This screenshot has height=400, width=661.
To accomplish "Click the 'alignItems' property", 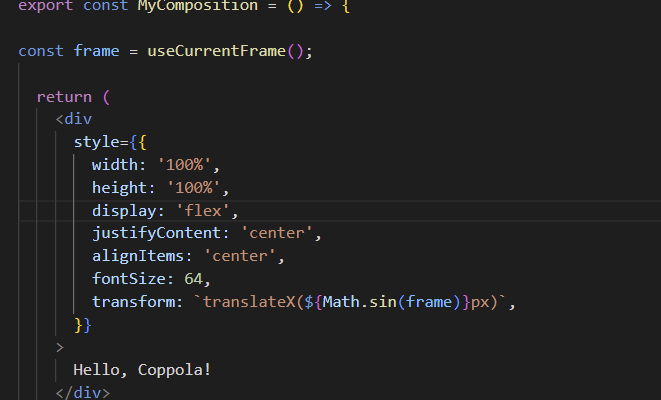I will [x=138, y=256].
